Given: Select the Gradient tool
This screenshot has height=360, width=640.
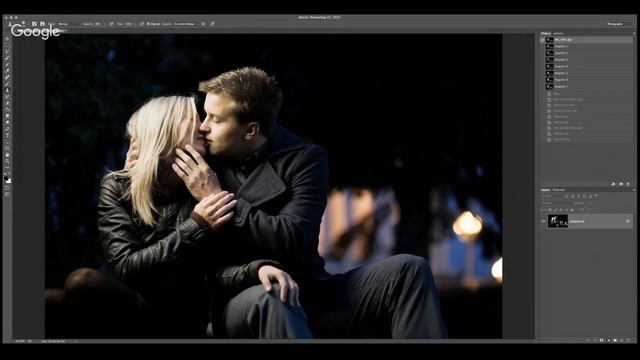Looking at the screenshot, I should 7,109.
